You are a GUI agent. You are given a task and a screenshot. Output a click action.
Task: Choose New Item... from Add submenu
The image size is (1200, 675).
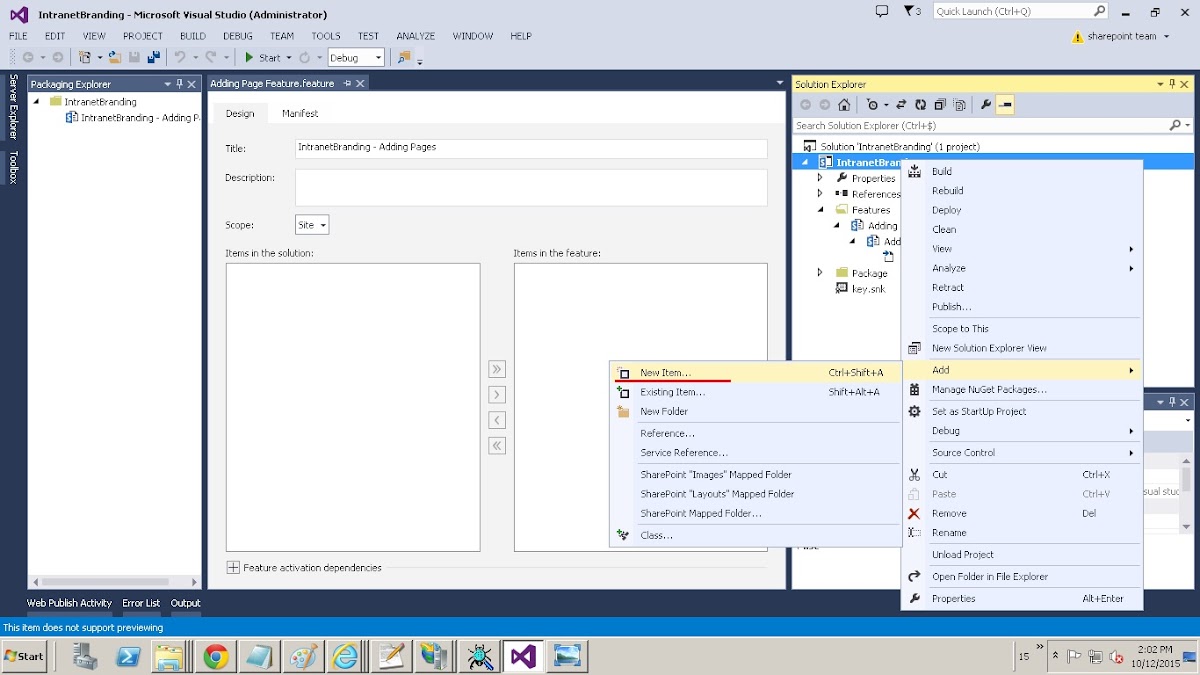[x=756, y=373]
